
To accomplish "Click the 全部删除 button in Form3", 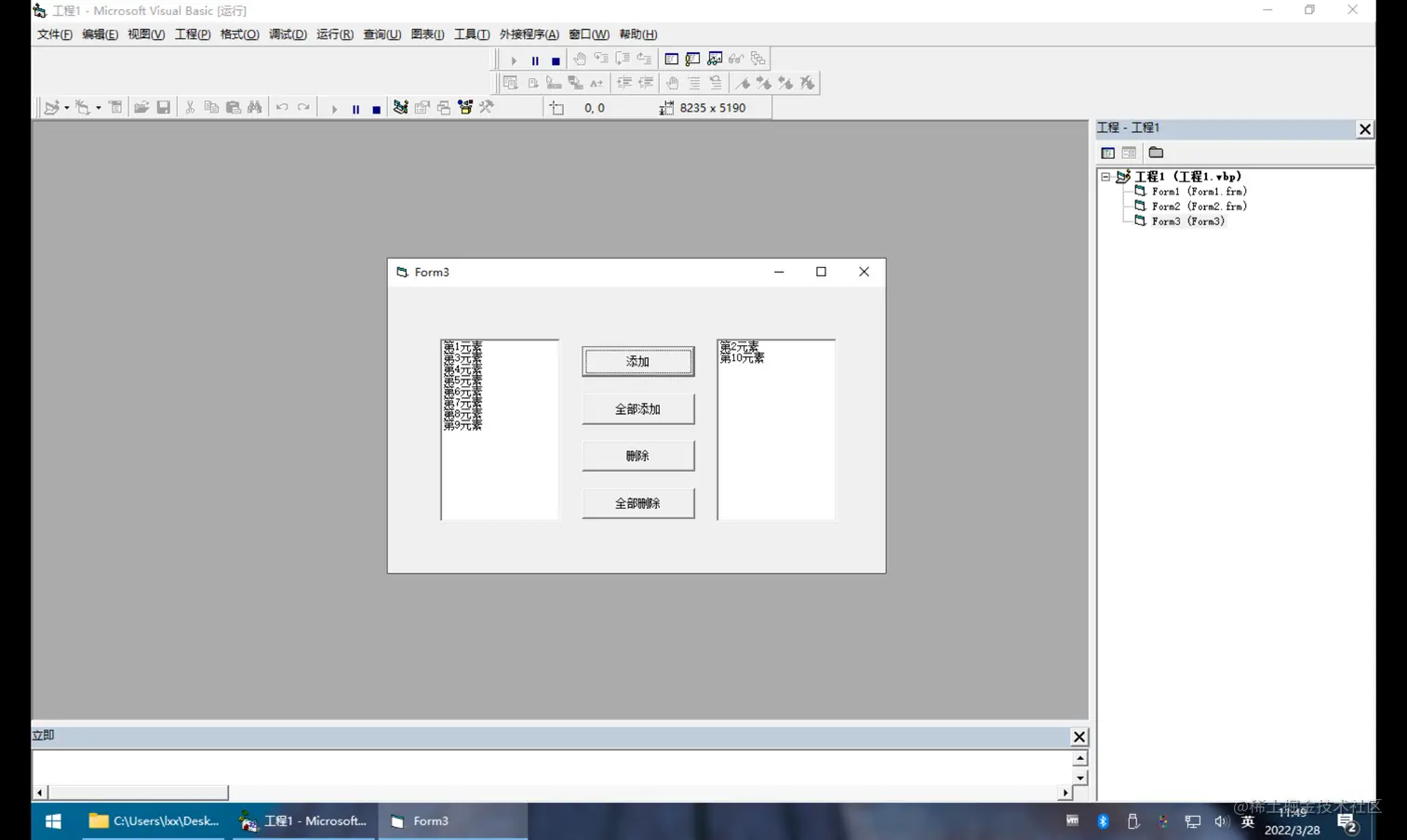I will click(638, 503).
